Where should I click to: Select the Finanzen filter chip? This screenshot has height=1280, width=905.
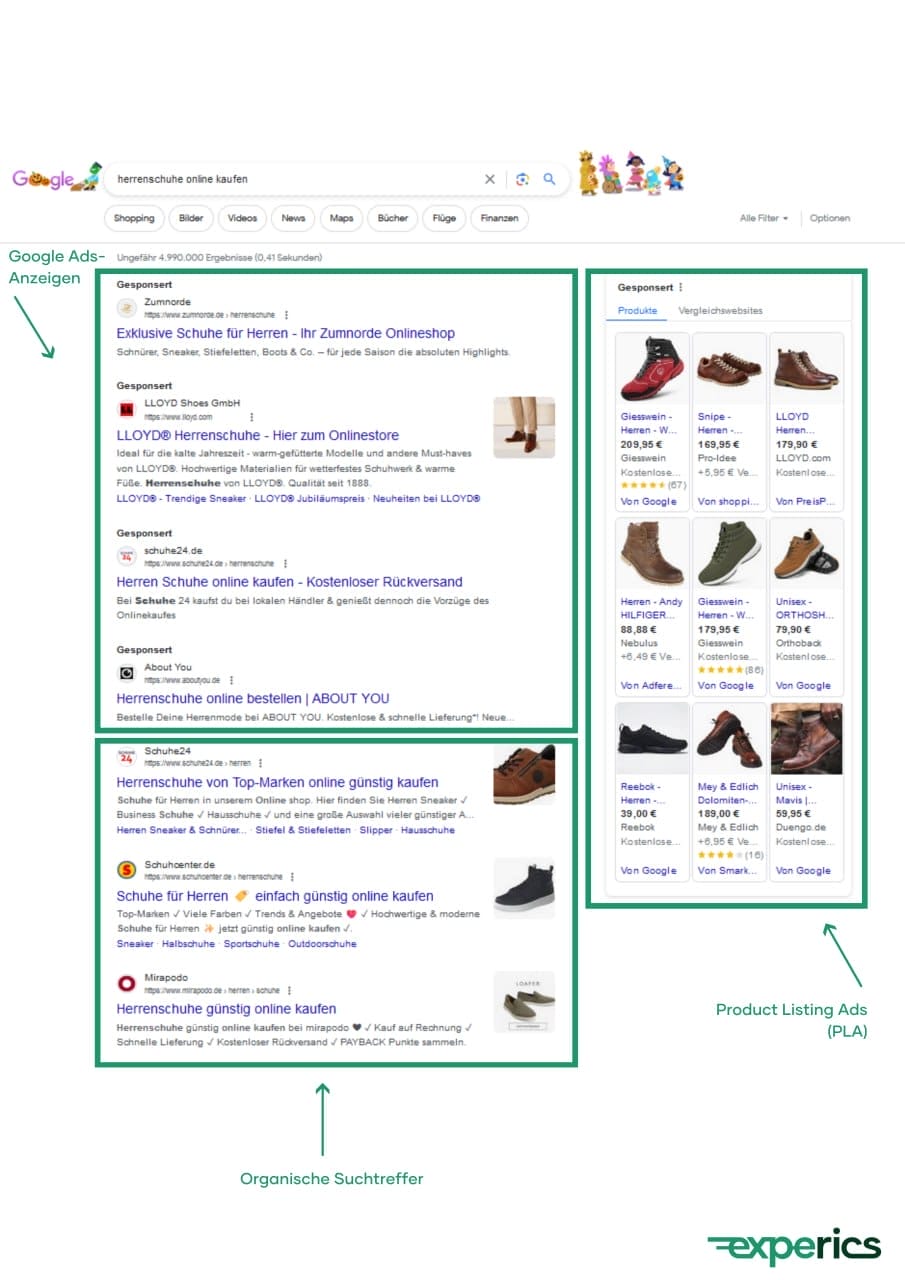click(x=499, y=218)
